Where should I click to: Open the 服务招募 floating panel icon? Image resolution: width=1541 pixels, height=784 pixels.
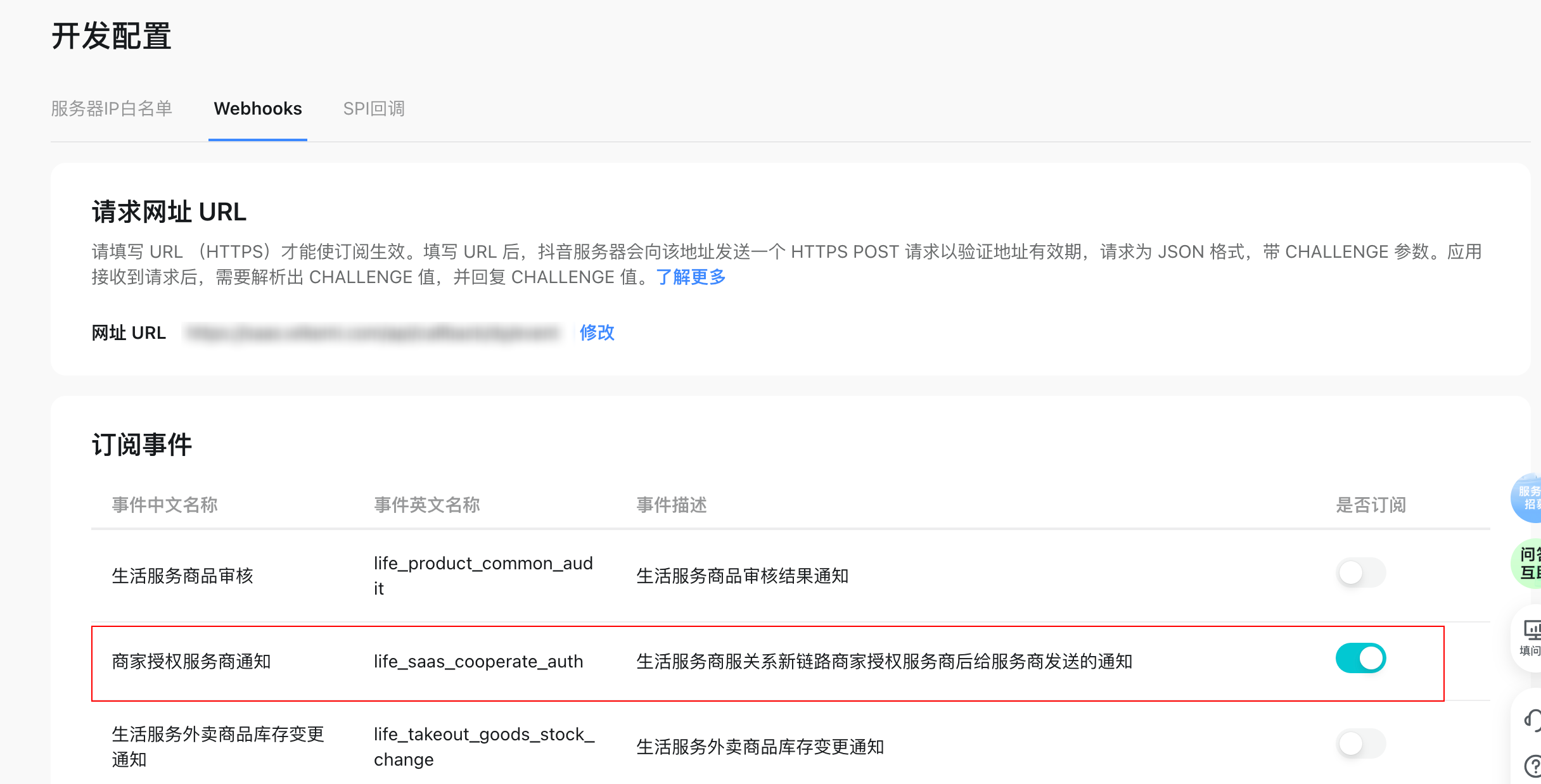(x=1531, y=498)
